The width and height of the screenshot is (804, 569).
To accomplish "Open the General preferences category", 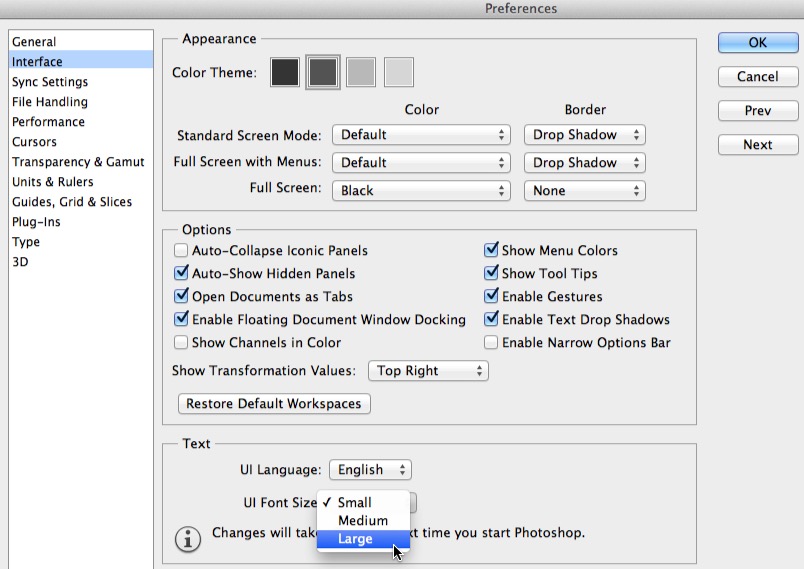I will tap(81, 42).
